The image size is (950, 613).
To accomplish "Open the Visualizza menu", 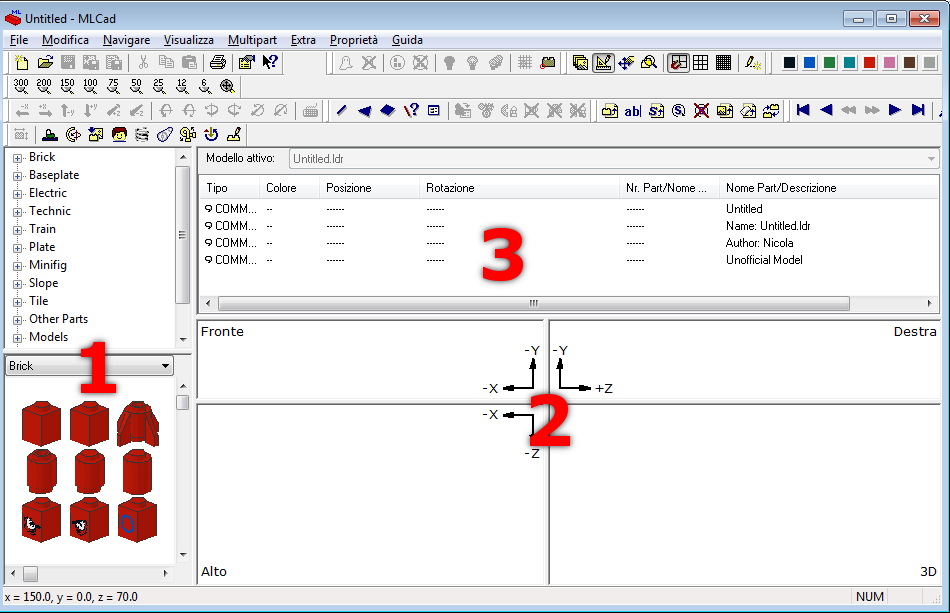I will 188,40.
